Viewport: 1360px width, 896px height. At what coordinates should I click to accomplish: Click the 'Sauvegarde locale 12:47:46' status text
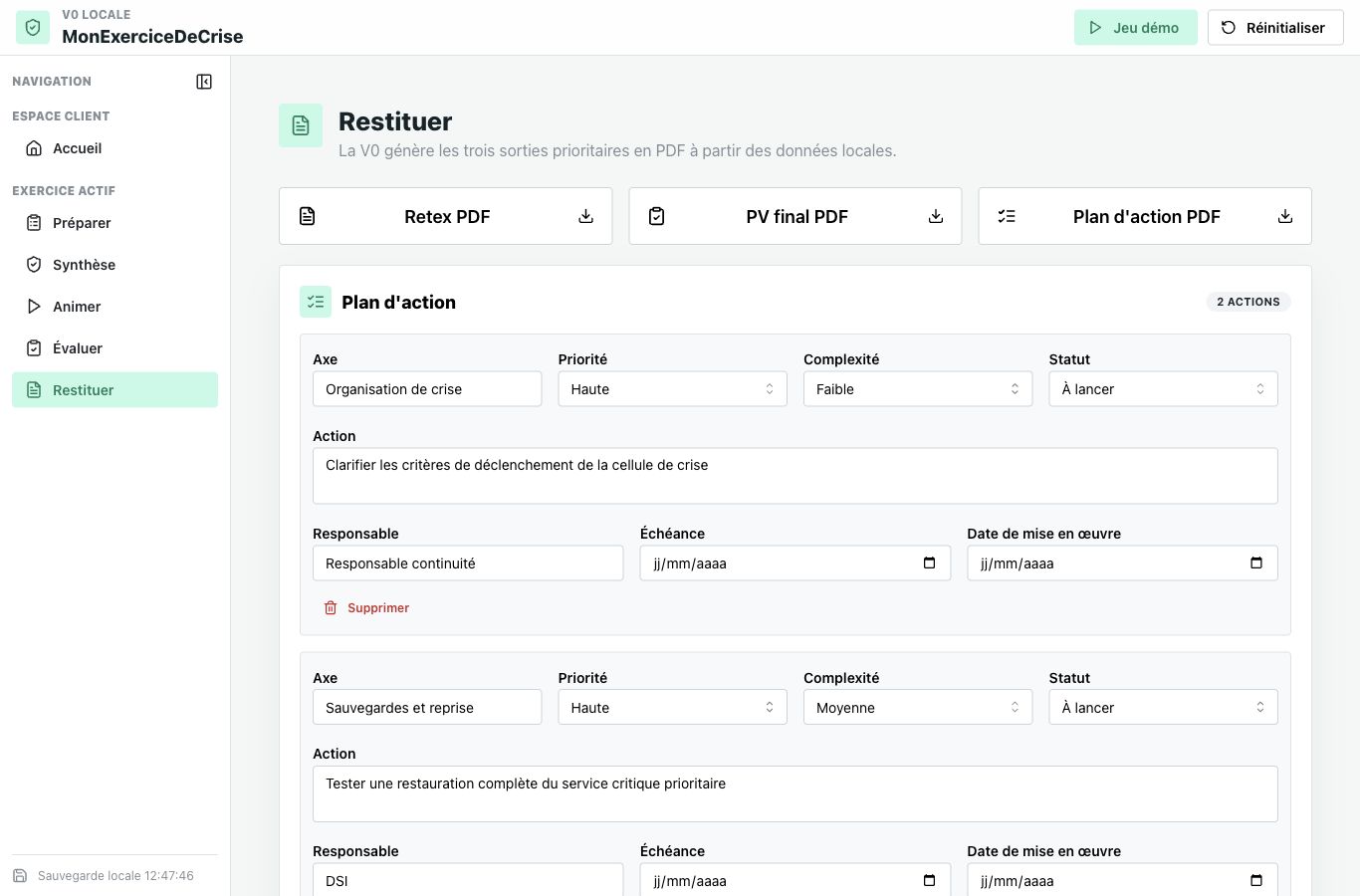click(115, 876)
